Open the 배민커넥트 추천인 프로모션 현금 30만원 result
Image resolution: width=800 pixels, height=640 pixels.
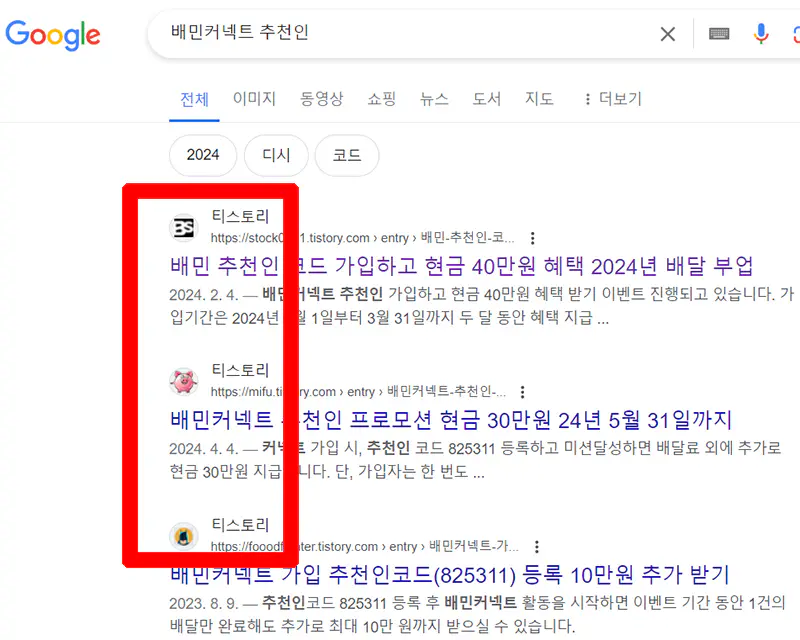[x=451, y=420]
